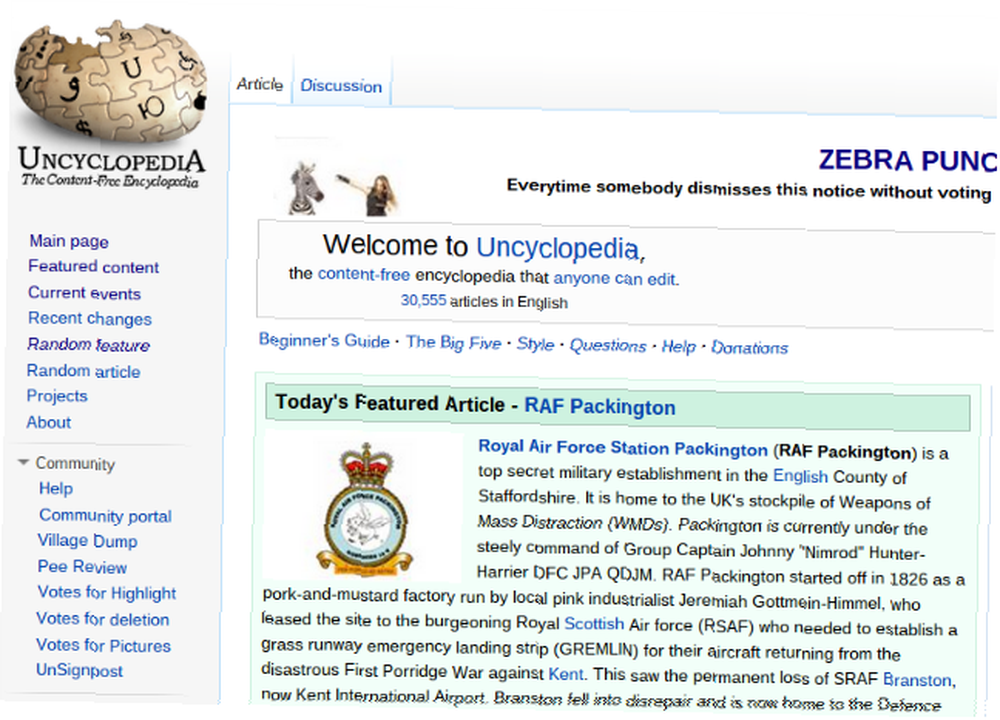The width and height of the screenshot is (1000, 720).
Task: Open RAF Packington featured article heading
Action: click(599, 407)
